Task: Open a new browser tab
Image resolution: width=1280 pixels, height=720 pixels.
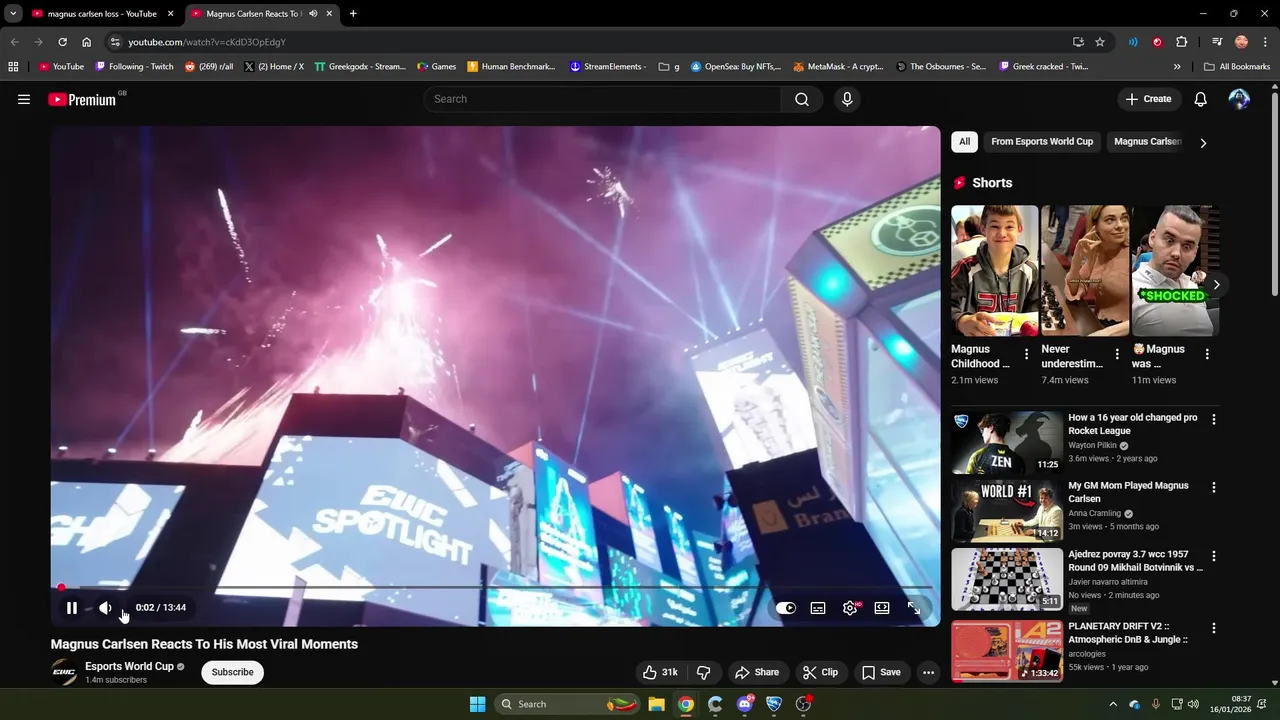Action: (353, 14)
